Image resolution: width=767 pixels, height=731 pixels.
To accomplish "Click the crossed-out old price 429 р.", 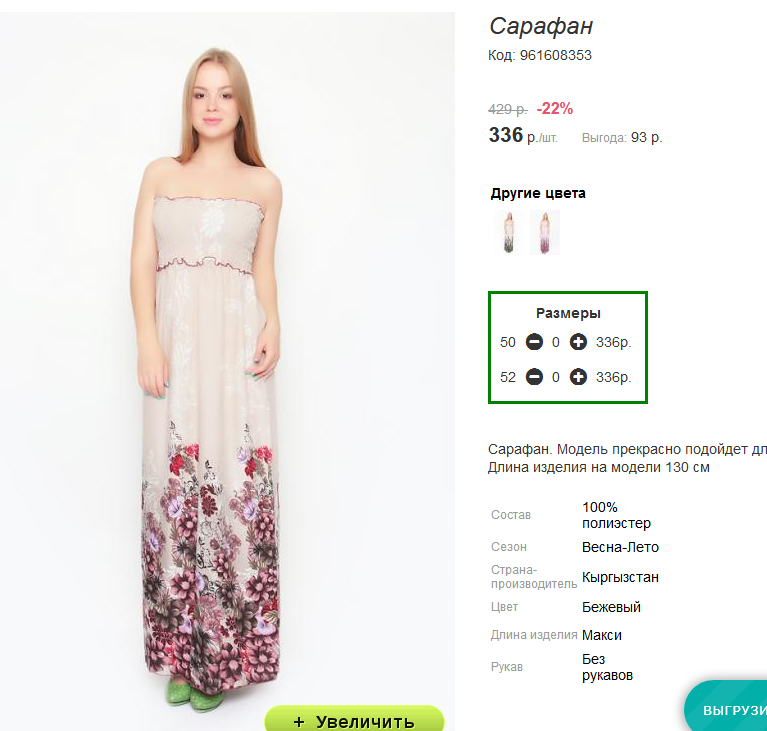I will [508, 109].
